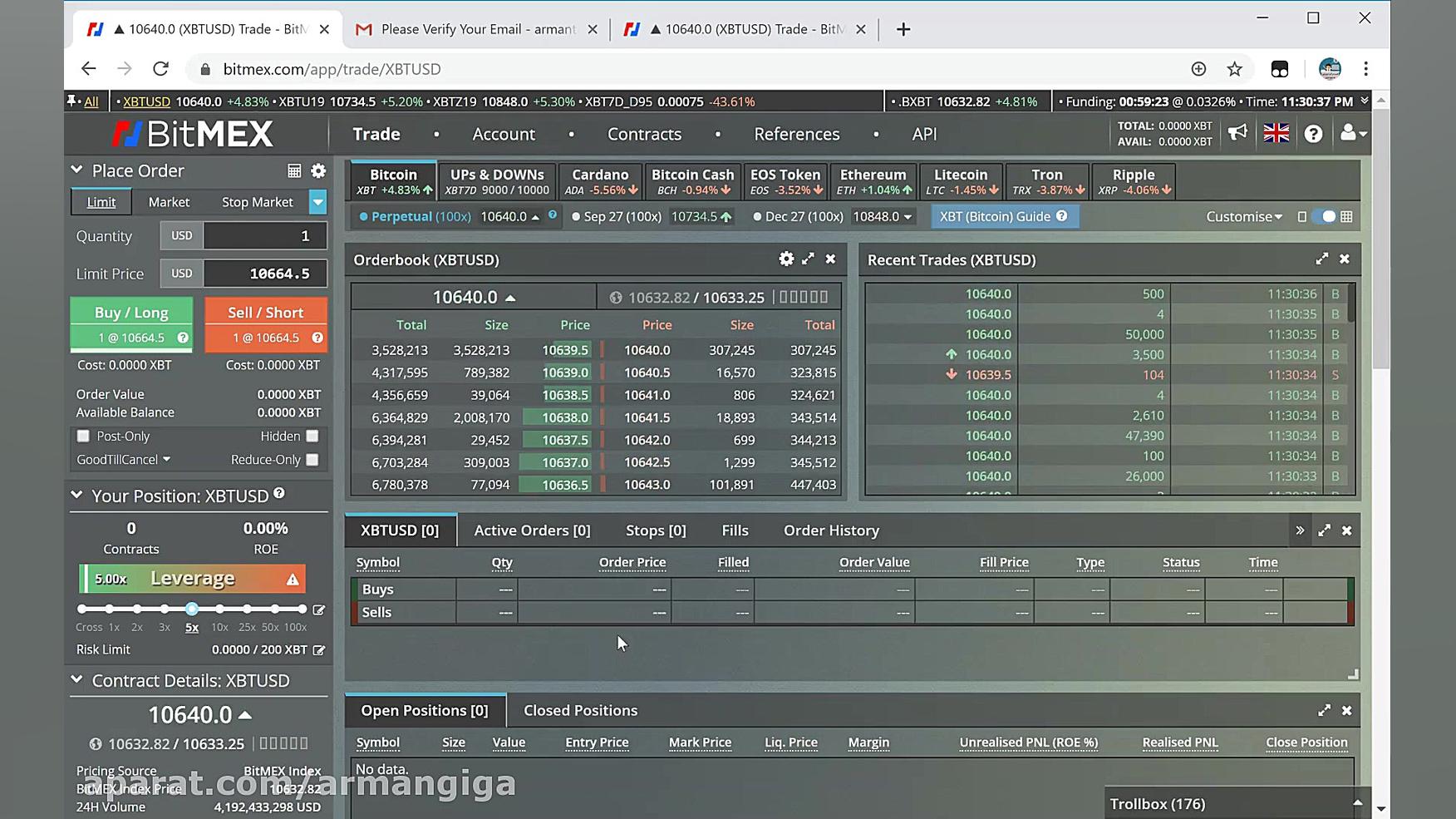Screen dimensions: 1456x819
Task: Edit Risk Limit with pencil icon
Action: [318, 650]
